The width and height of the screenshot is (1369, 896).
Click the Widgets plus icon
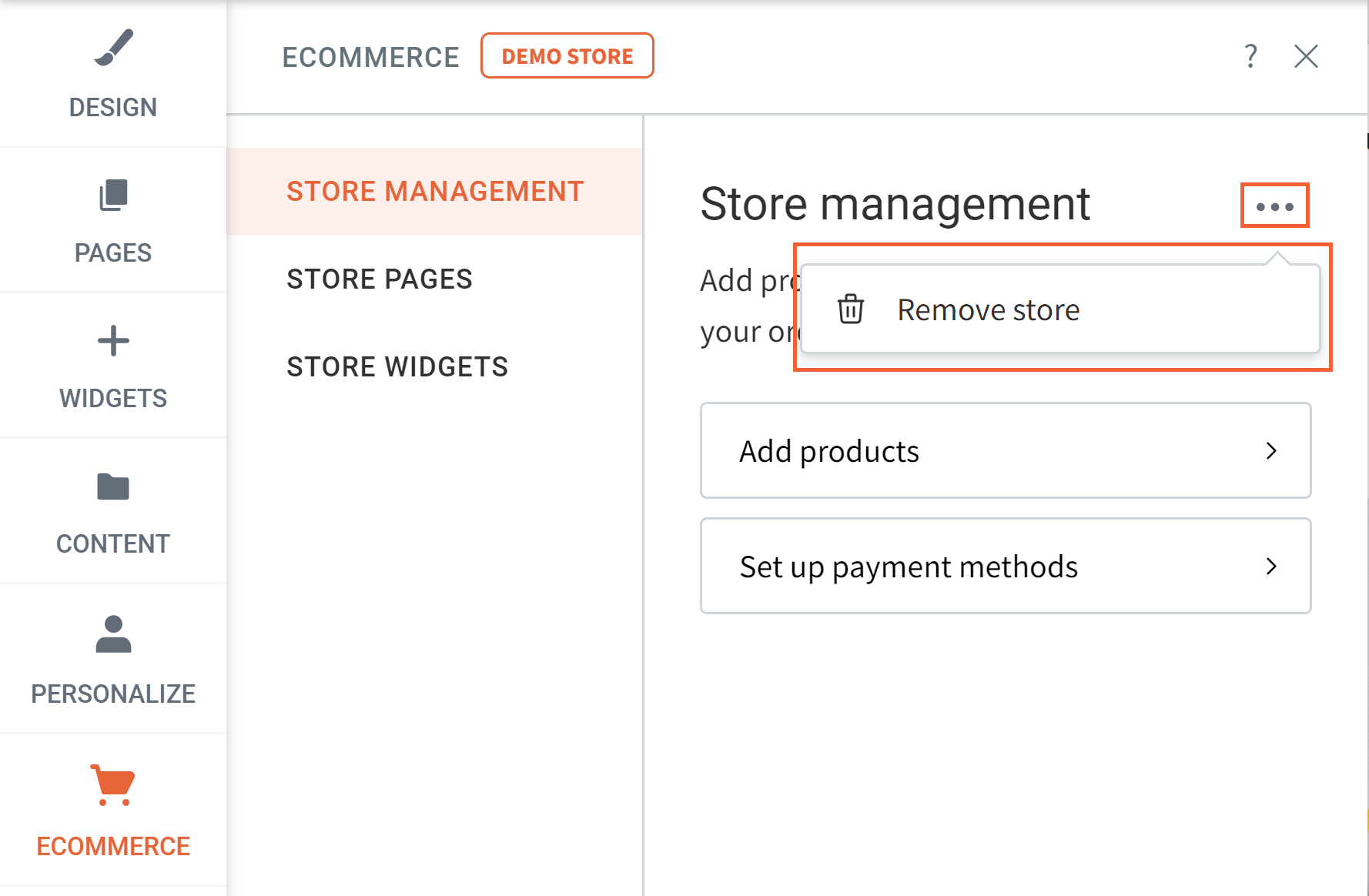pos(113,341)
